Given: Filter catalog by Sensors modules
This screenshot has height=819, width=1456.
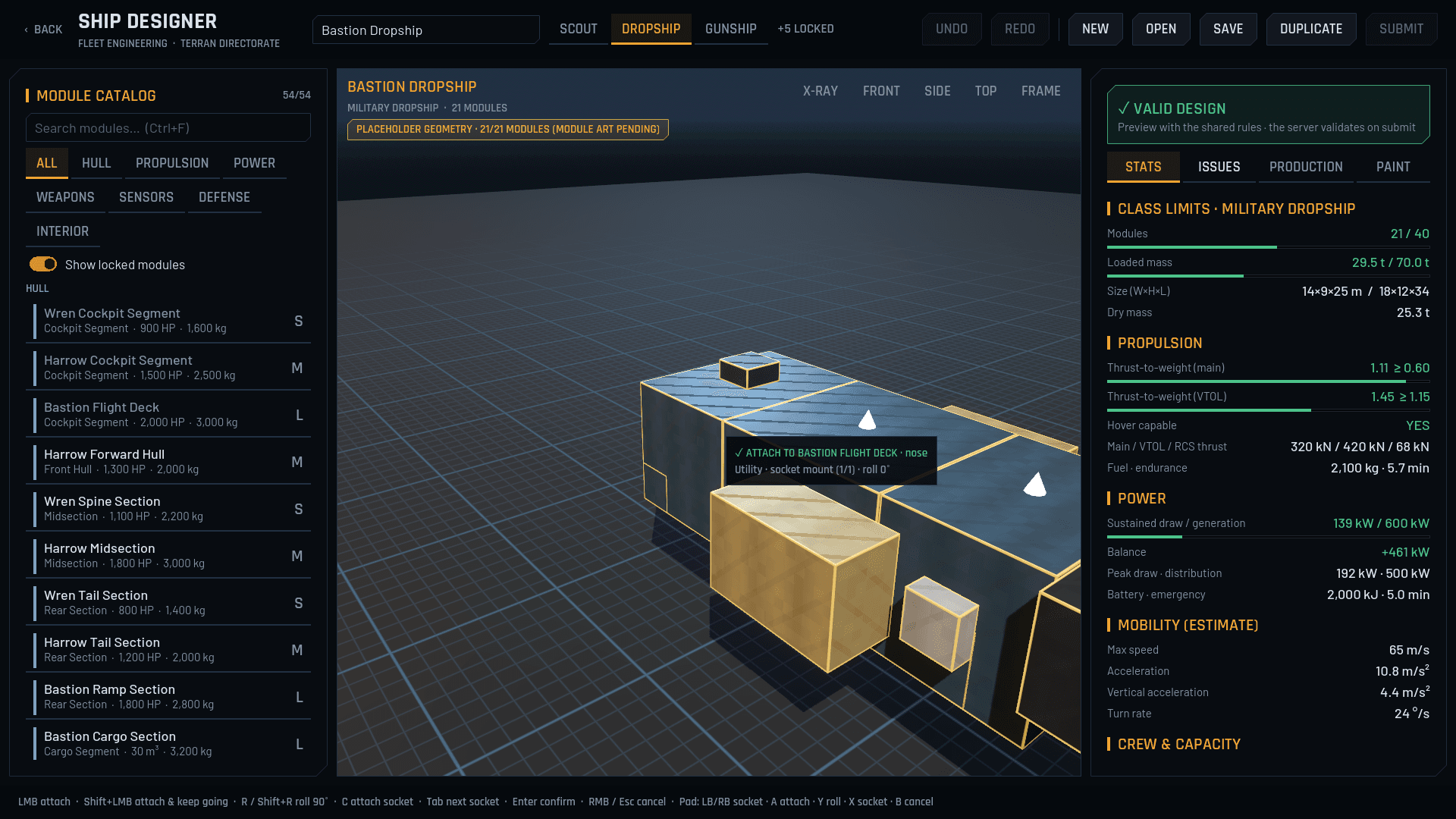Looking at the screenshot, I should click(146, 197).
